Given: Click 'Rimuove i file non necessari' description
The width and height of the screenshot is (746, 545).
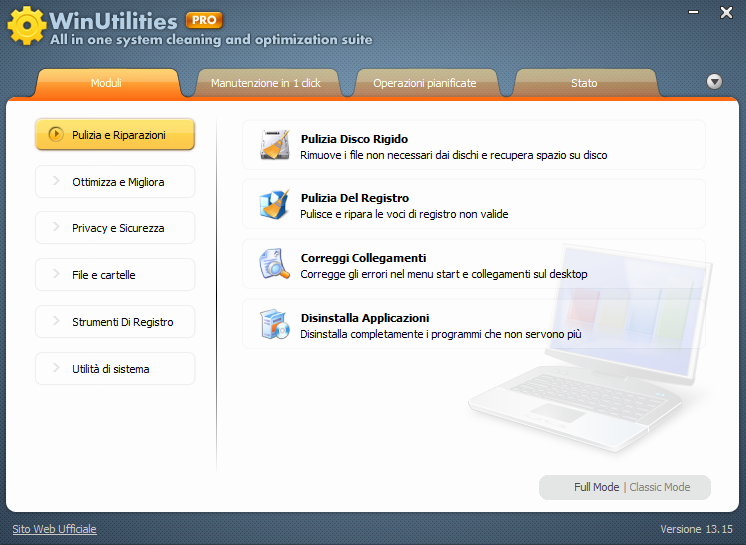Looking at the screenshot, I should 454,155.
